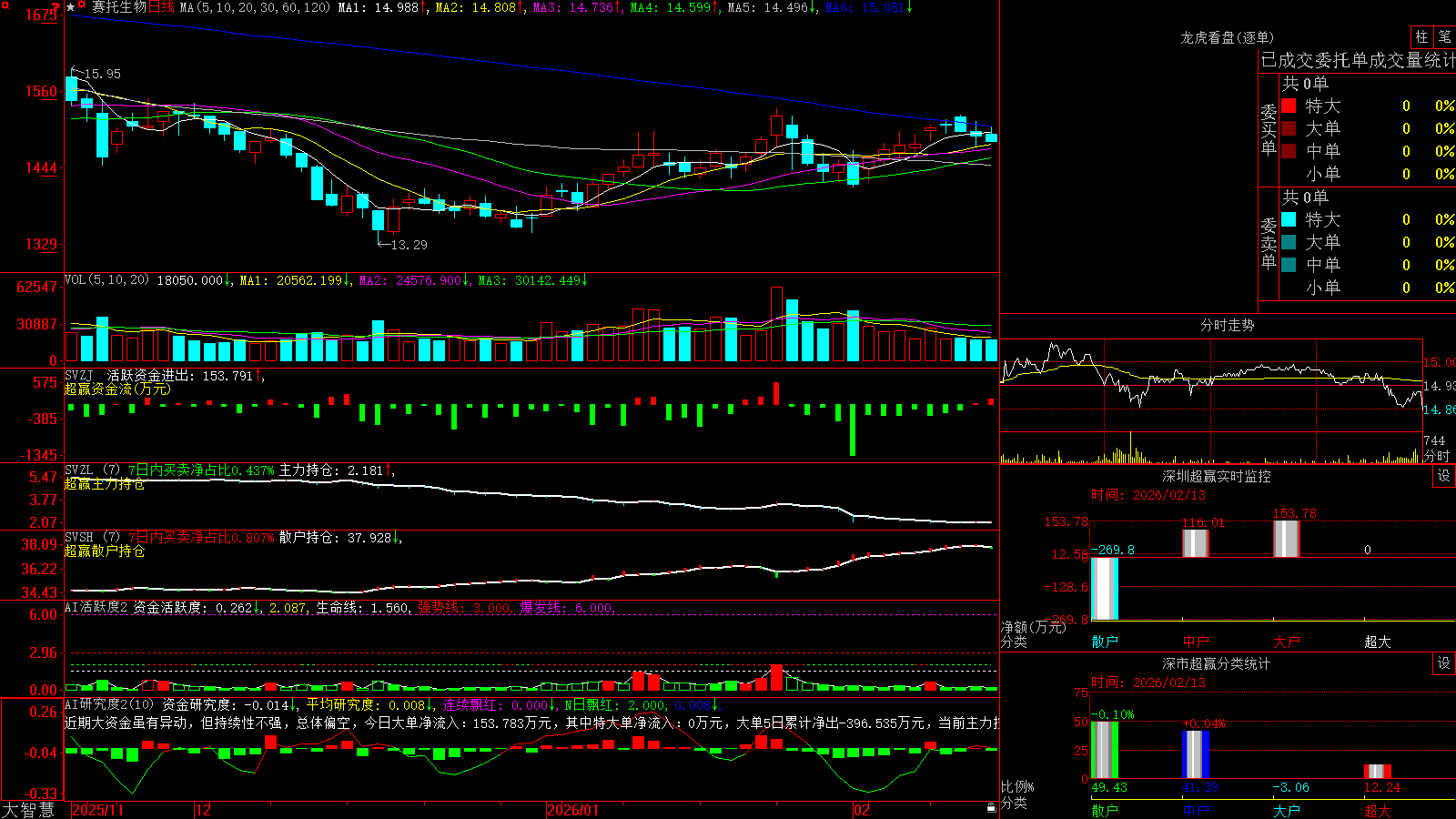The width and height of the screenshot is (1456, 819).
Task: Click the dark red 大单 buy-order swatch
Action: [x=1289, y=128]
